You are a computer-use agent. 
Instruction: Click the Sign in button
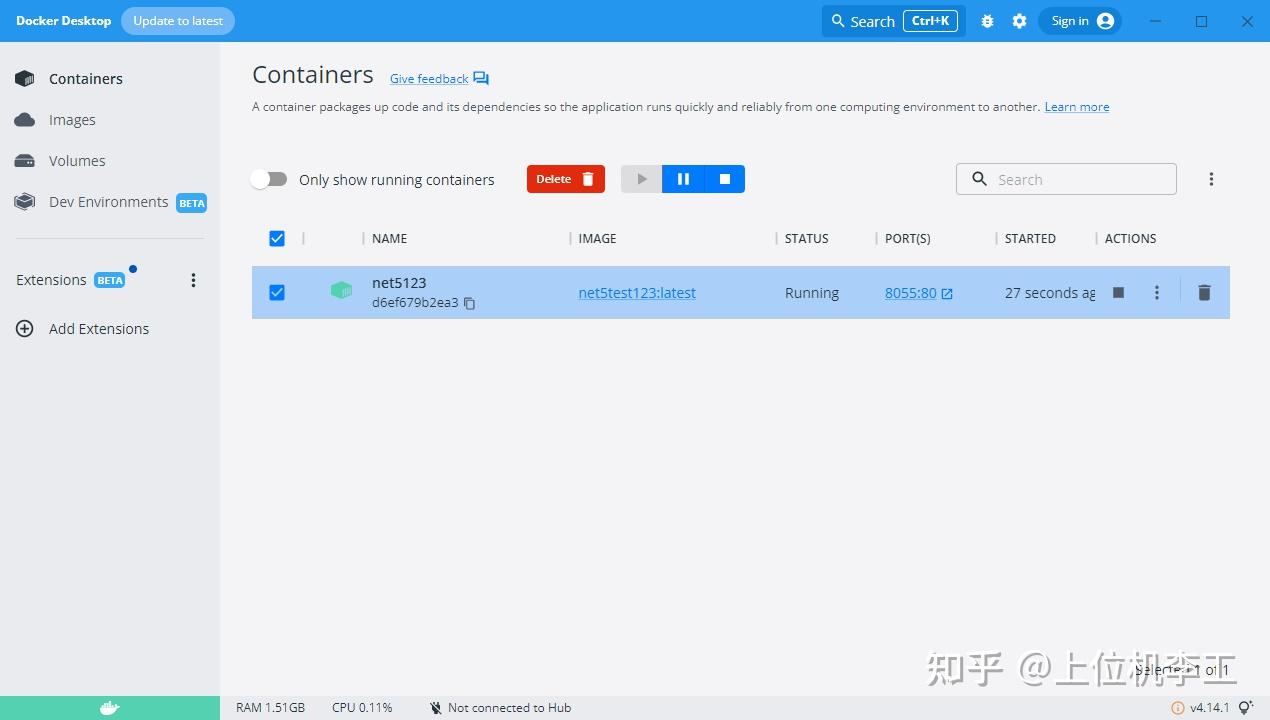coord(1080,21)
